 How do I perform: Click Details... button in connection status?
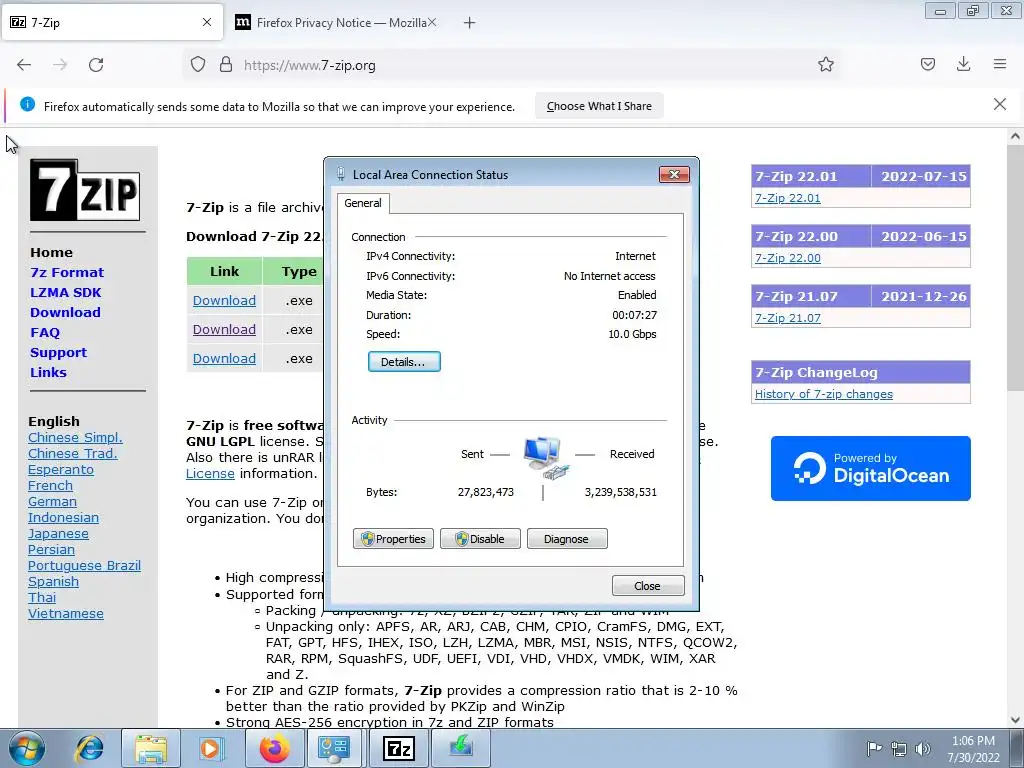tap(404, 362)
